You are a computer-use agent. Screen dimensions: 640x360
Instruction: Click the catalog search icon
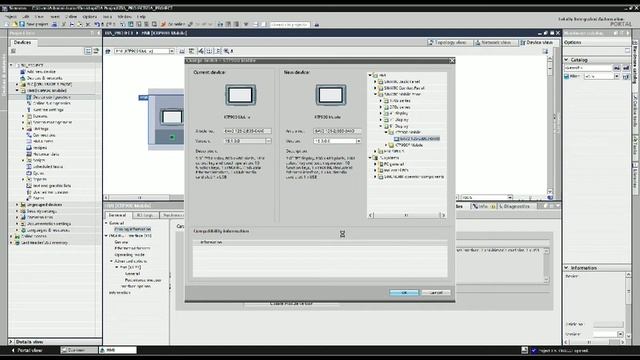click(x=617, y=67)
